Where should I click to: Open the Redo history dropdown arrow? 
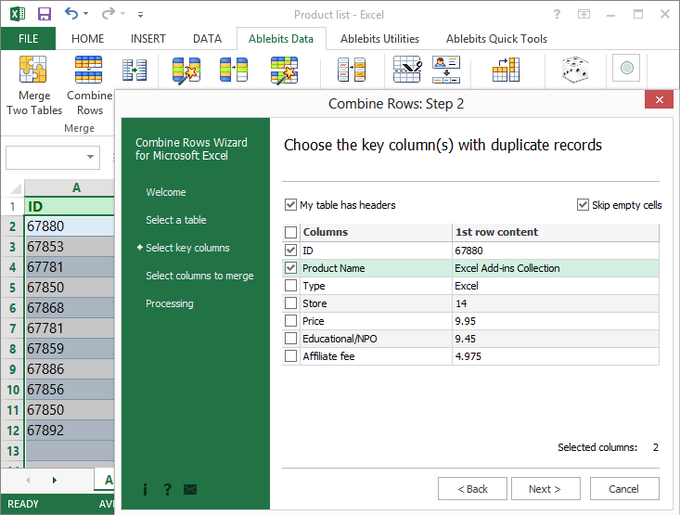point(123,14)
